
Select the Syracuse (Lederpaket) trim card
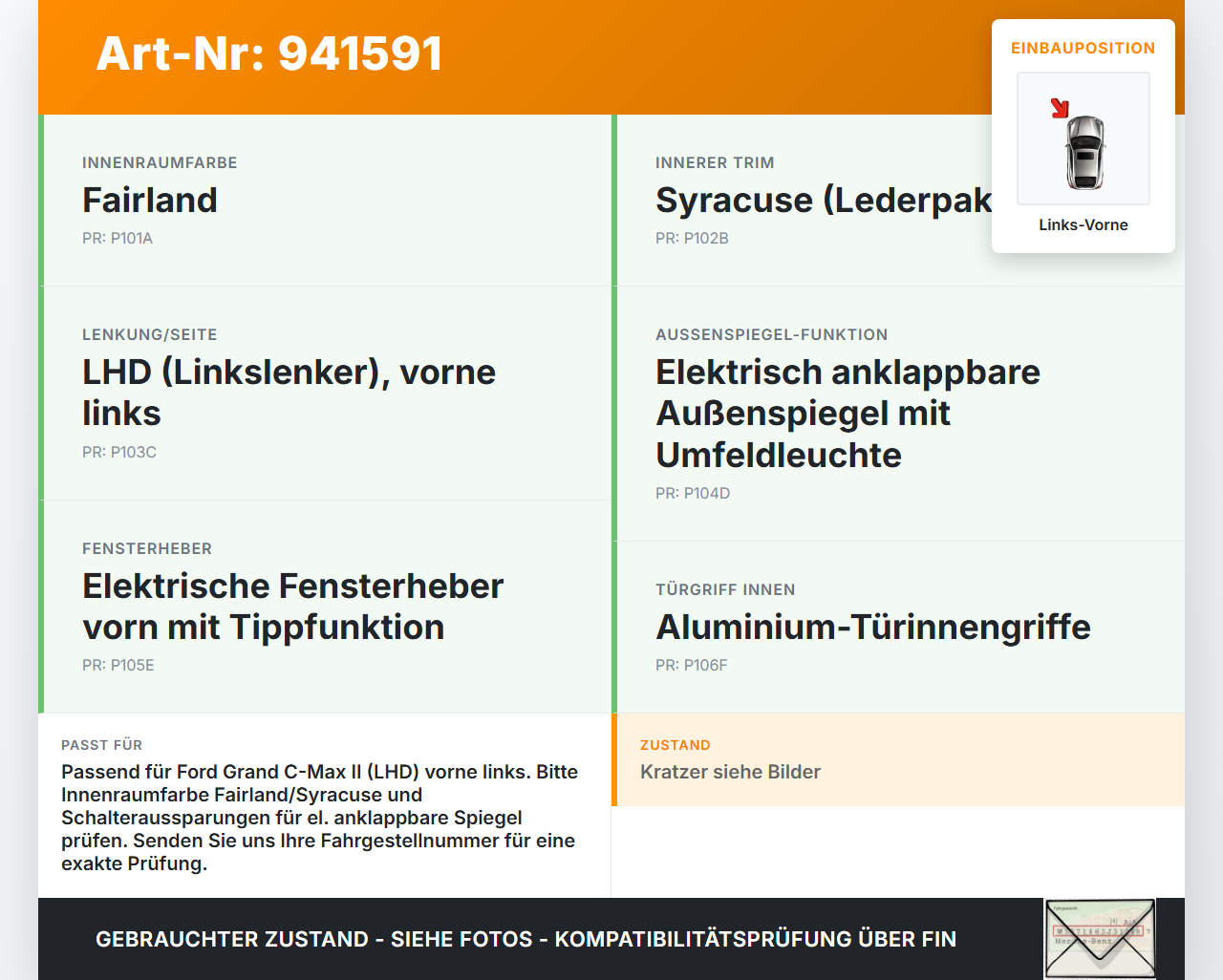[898, 201]
